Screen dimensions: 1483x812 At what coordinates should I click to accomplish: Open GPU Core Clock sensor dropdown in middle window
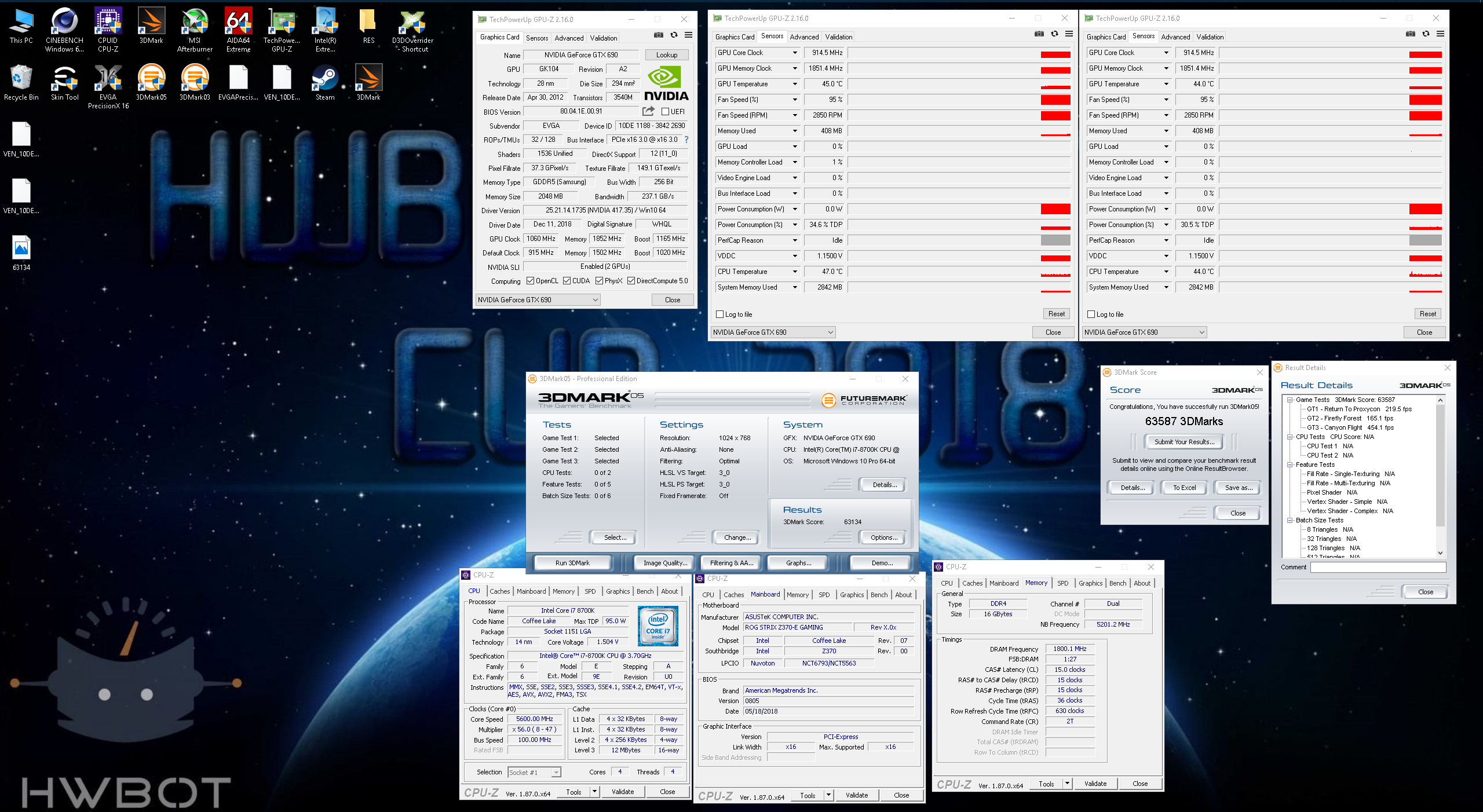click(795, 53)
